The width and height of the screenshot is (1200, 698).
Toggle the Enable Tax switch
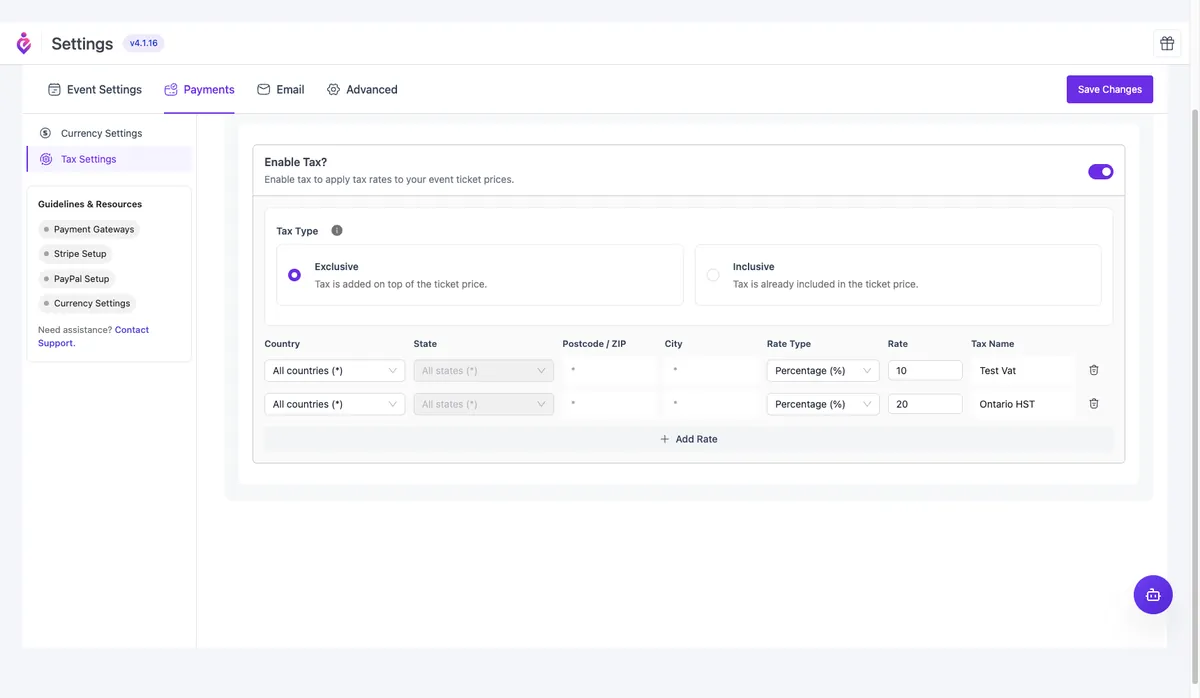1101,172
